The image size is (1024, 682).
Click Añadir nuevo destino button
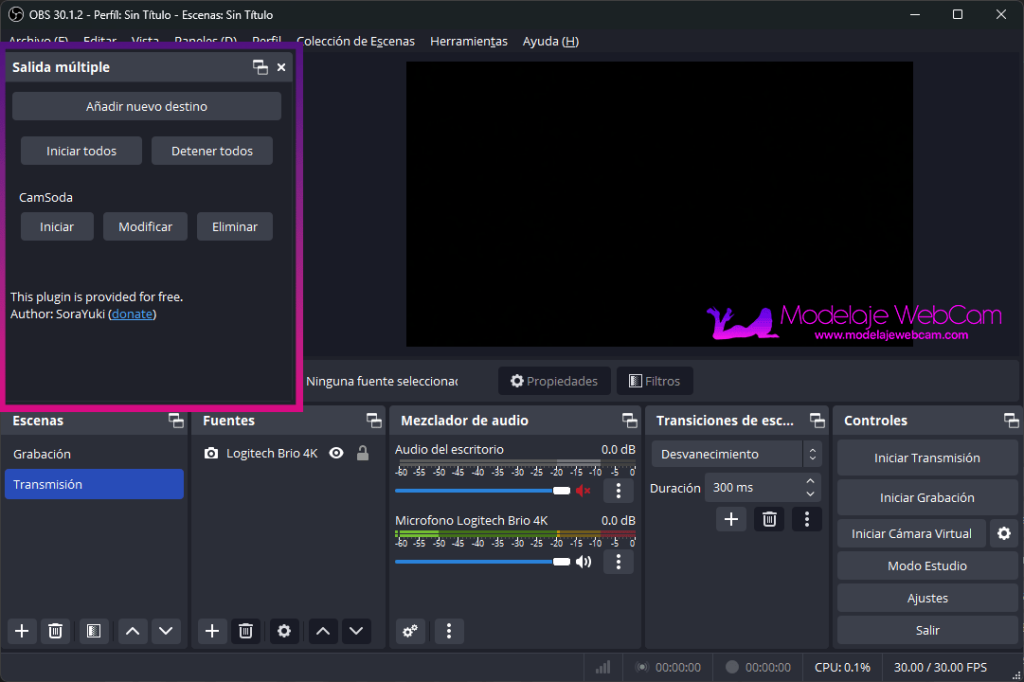click(146, 106)
